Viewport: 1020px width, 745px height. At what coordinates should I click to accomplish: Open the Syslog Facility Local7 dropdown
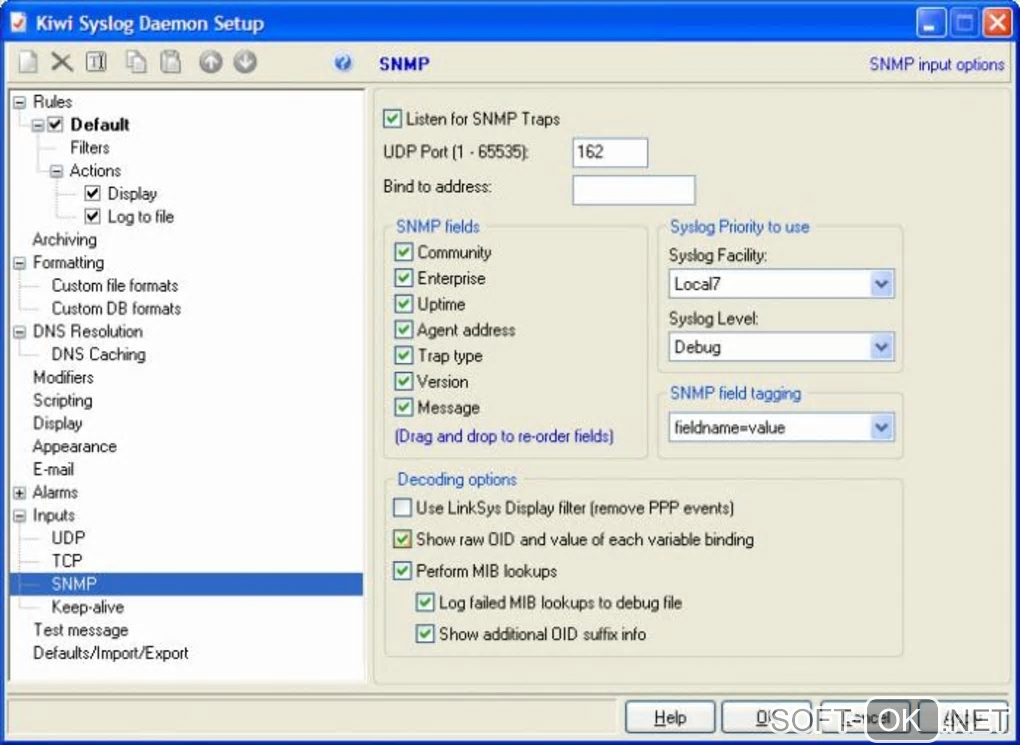coord(881,284)
